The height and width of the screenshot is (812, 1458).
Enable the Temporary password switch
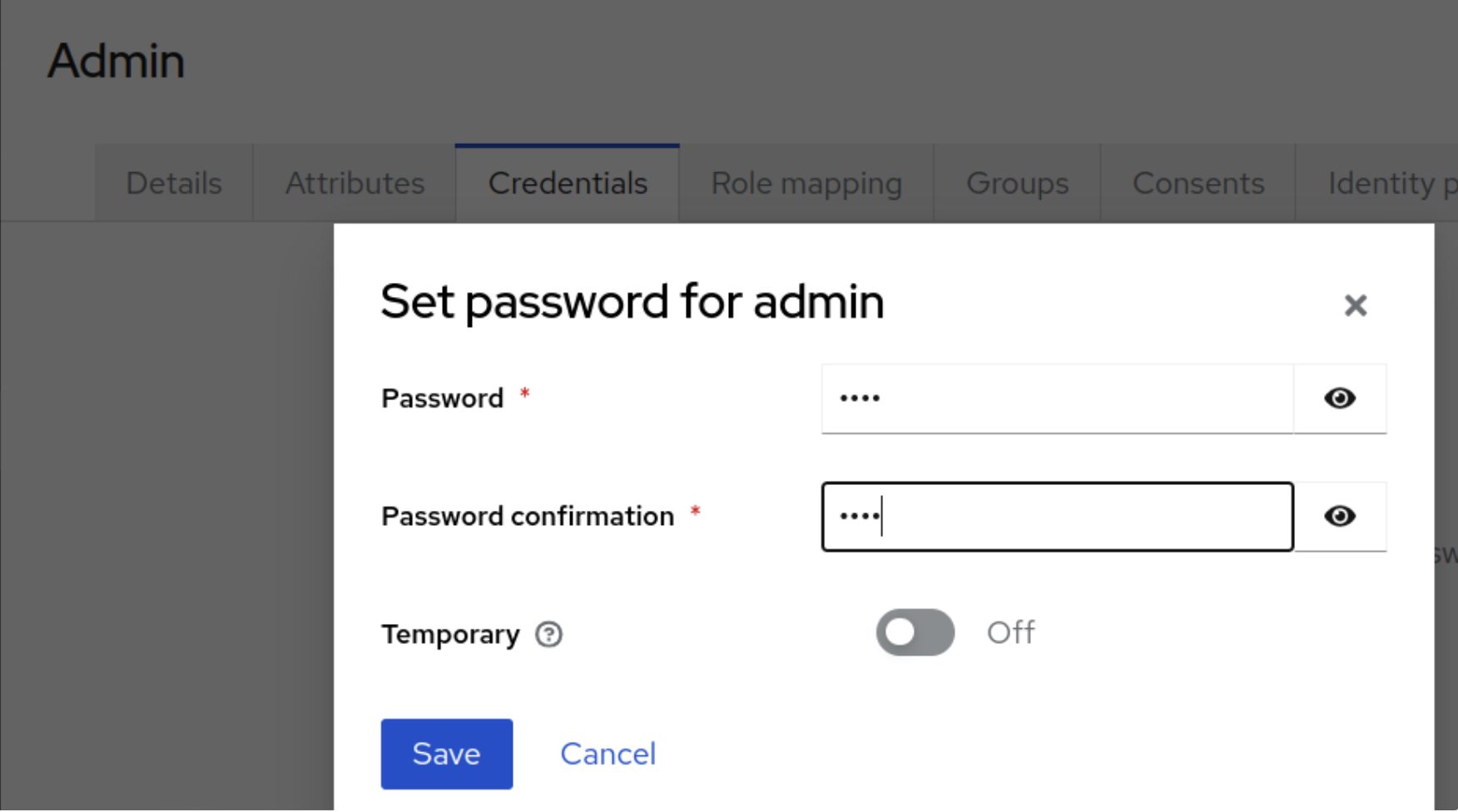[x=915, y=632]
